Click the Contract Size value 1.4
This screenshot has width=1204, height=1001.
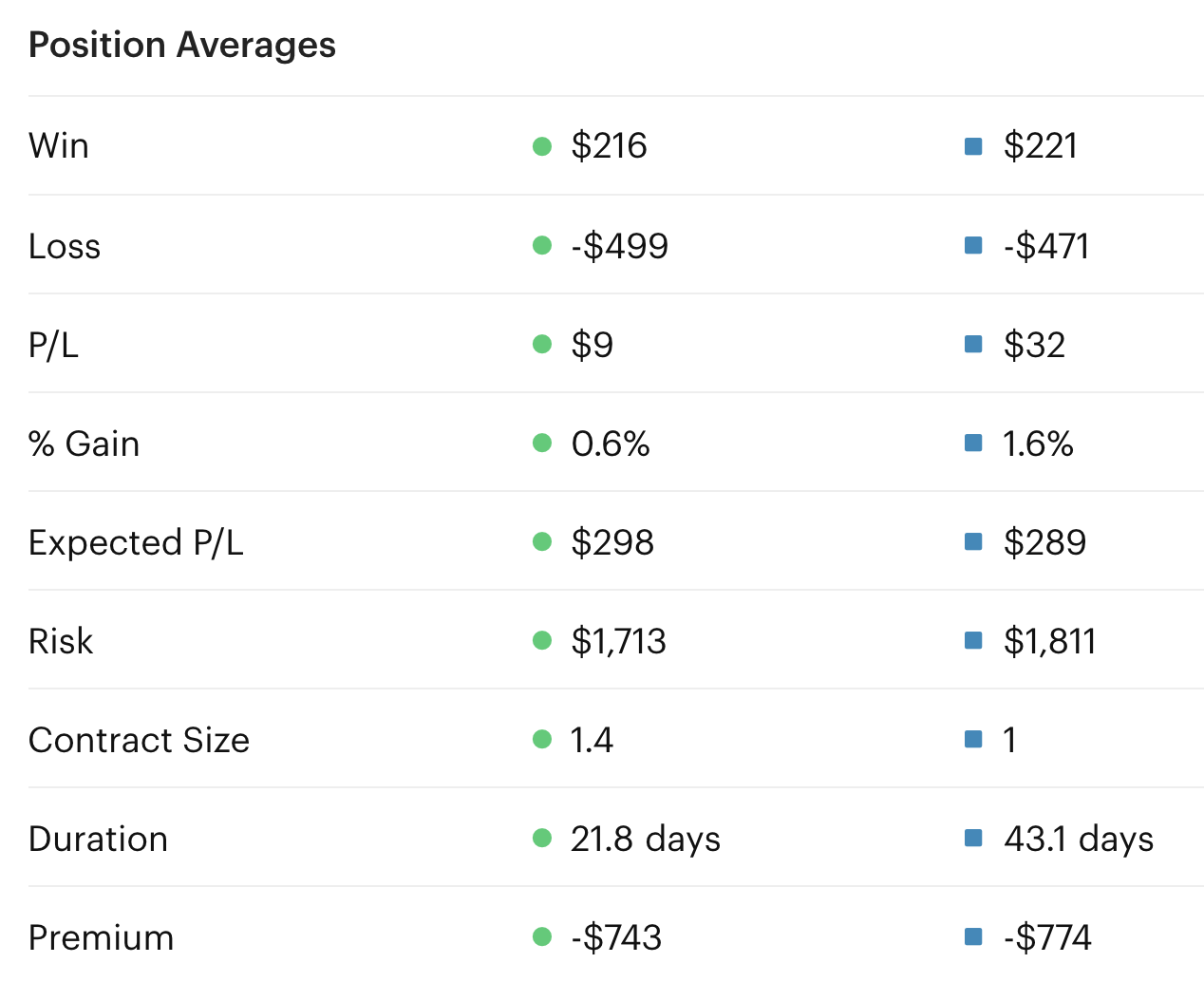point(592,740)
